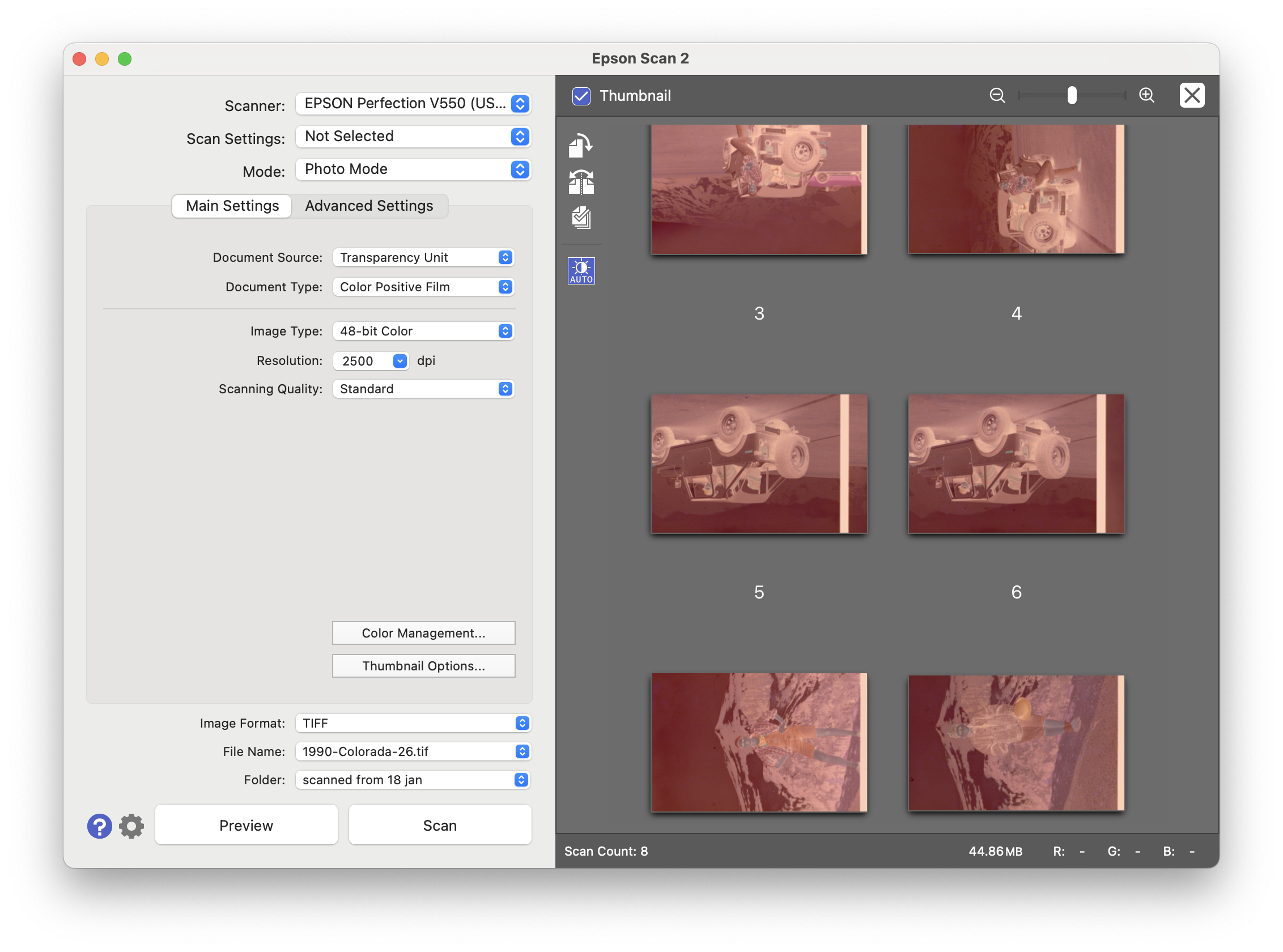
Task: Open the Image Format TIFF dropdown
Action: pos(413,723)
